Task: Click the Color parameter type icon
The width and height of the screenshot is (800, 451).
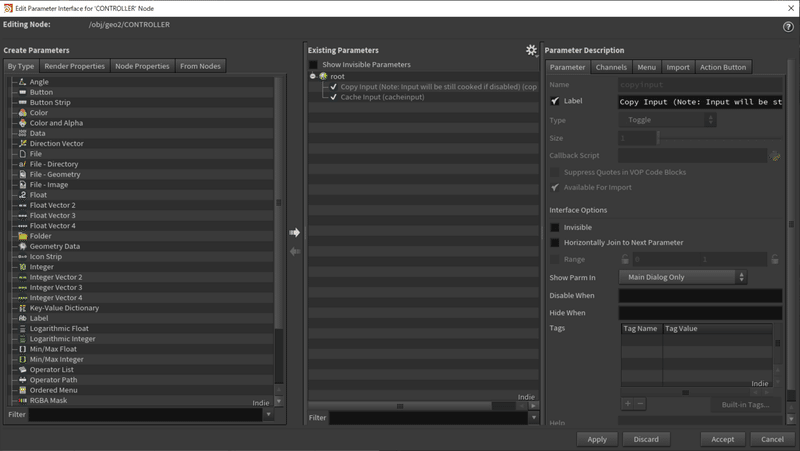Action: (x=22, y=112)
